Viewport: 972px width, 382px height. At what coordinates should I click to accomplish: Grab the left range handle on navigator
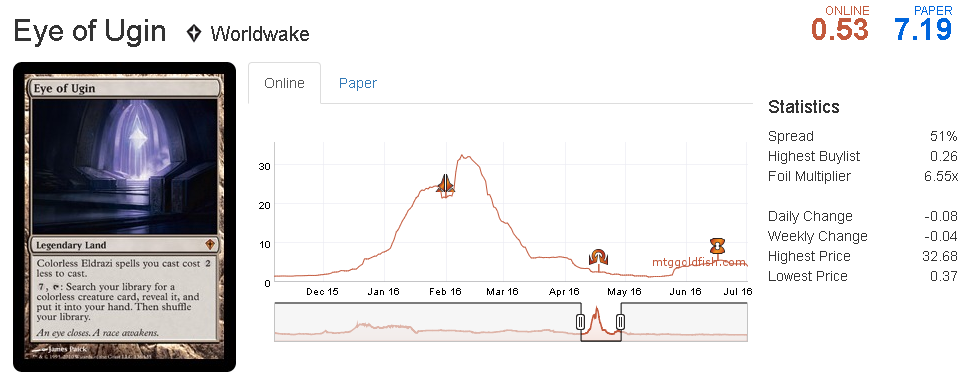pyautogui.click(x=580, y=322)
